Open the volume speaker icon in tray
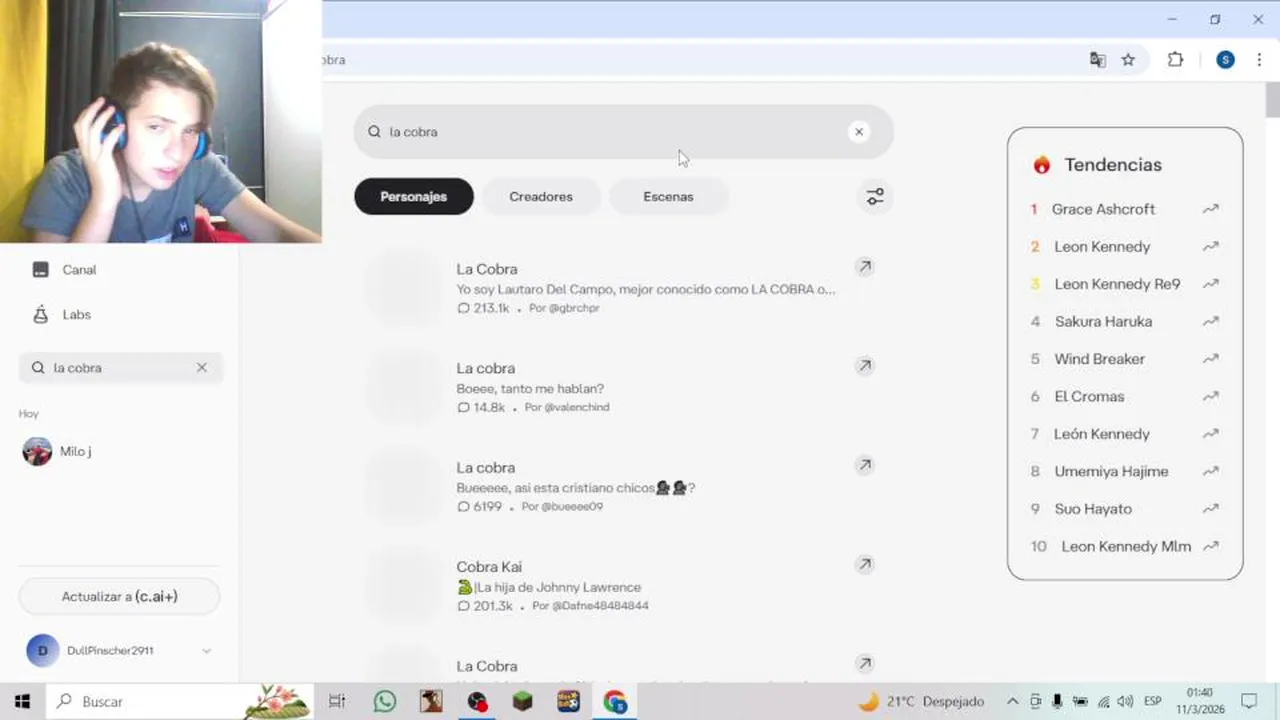 pos(1125,702)
